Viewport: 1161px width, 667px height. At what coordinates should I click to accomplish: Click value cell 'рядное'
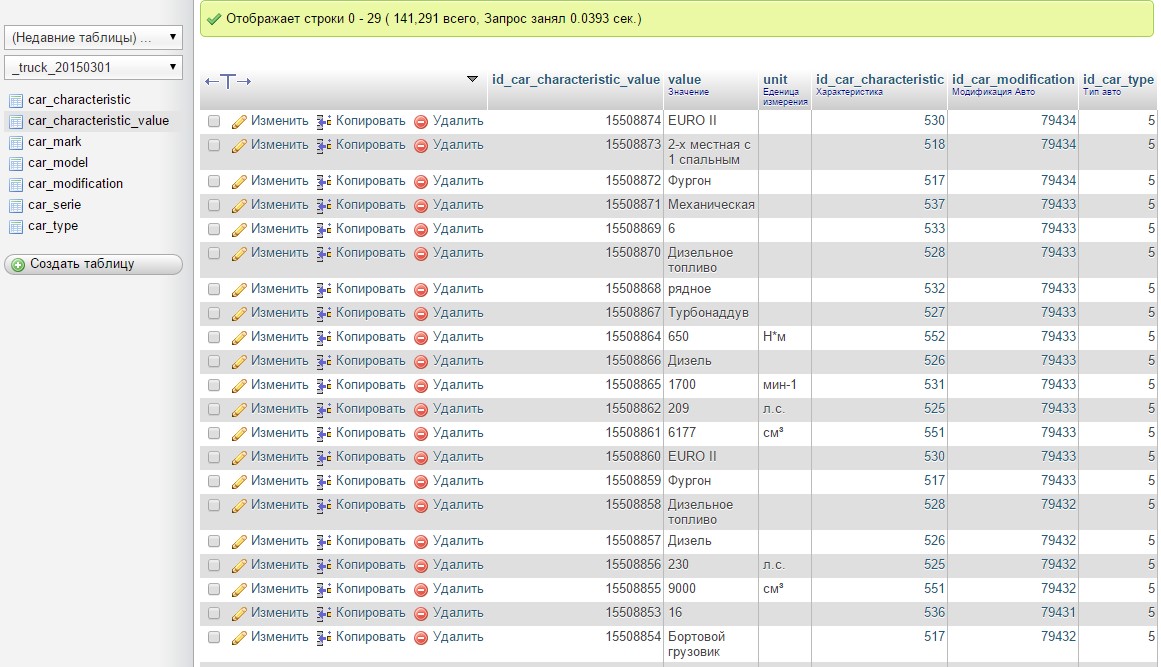pos(689,289)
